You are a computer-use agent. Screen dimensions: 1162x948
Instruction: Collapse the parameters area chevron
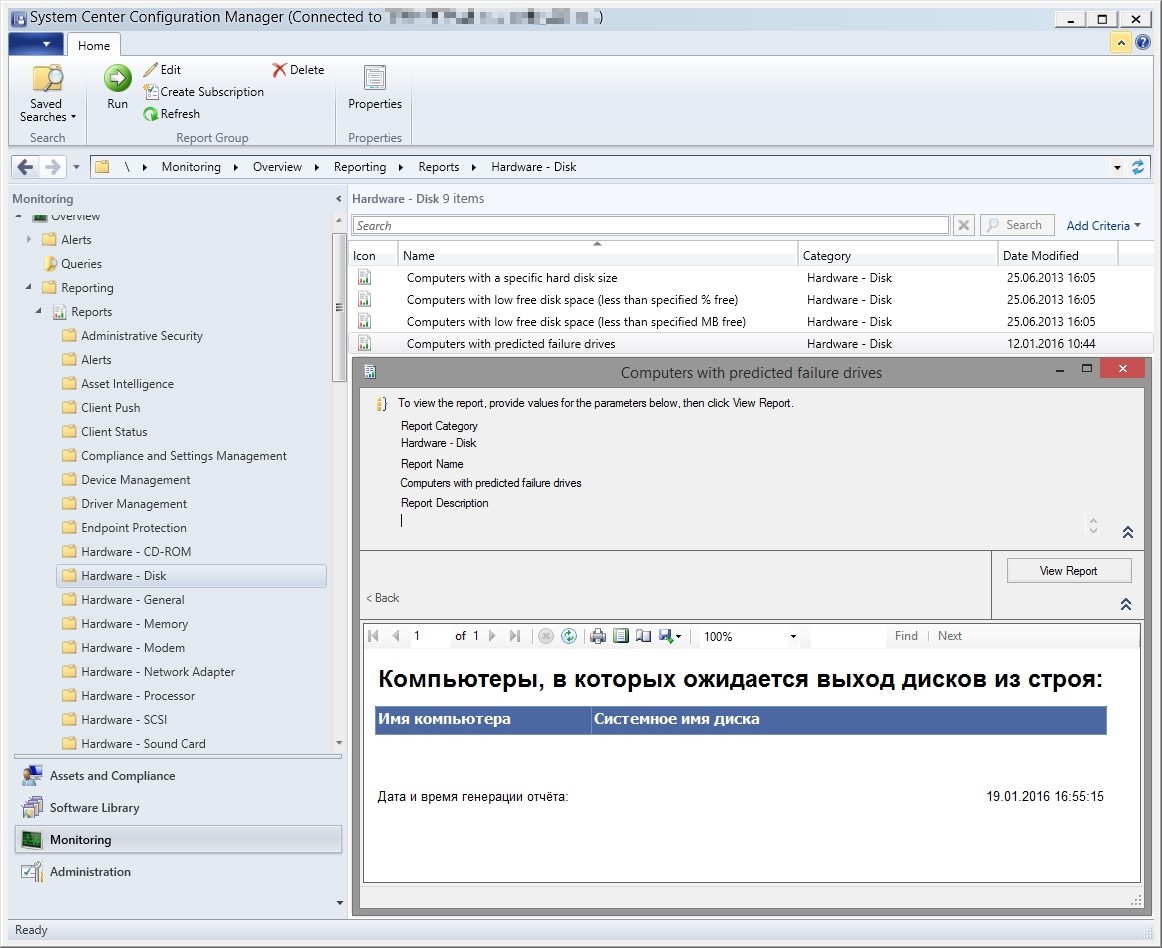click(x=1127, y=532)
